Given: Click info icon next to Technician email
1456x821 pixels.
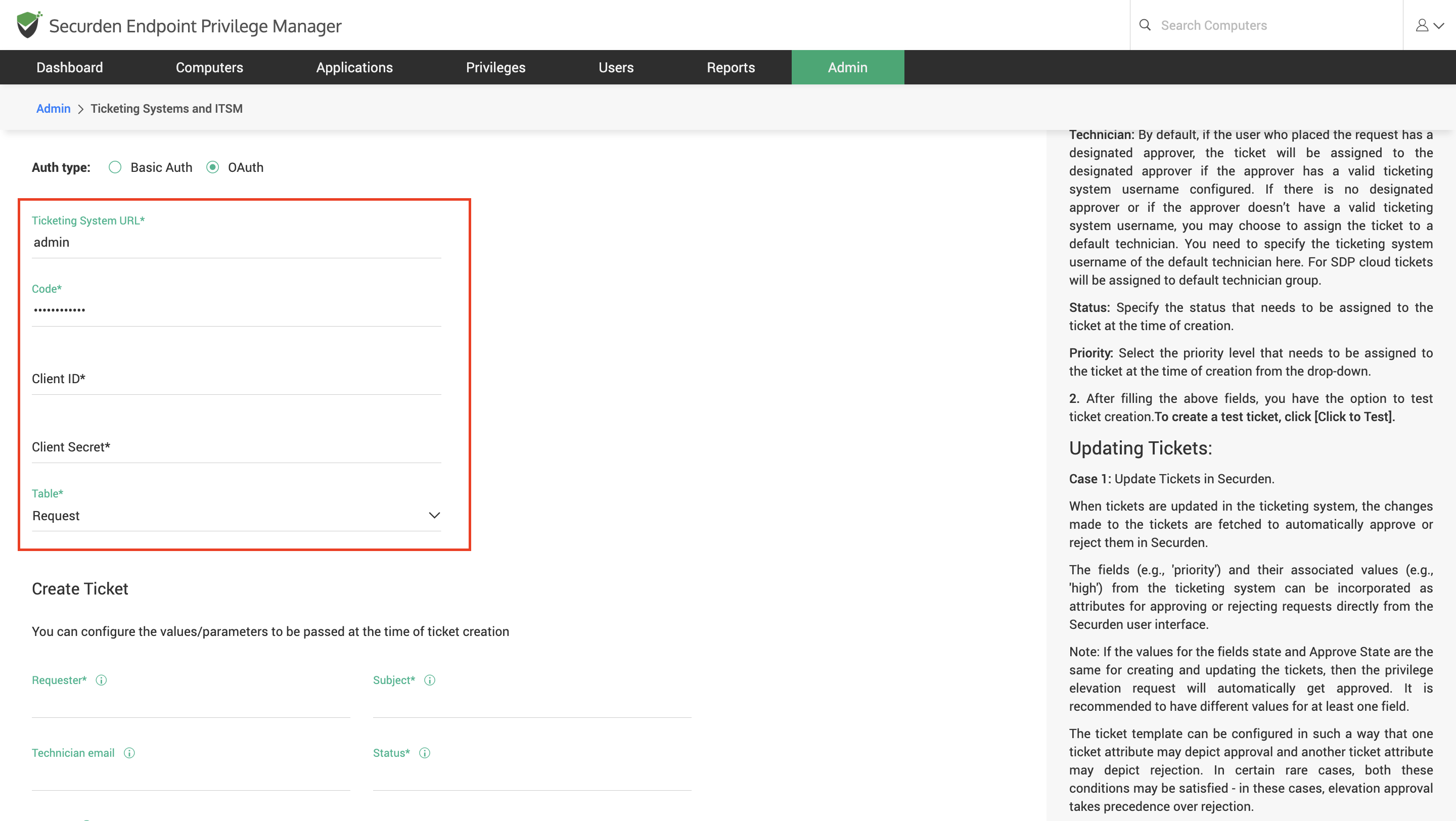Looking at the screenshot, I should click(x=129, y=753).
